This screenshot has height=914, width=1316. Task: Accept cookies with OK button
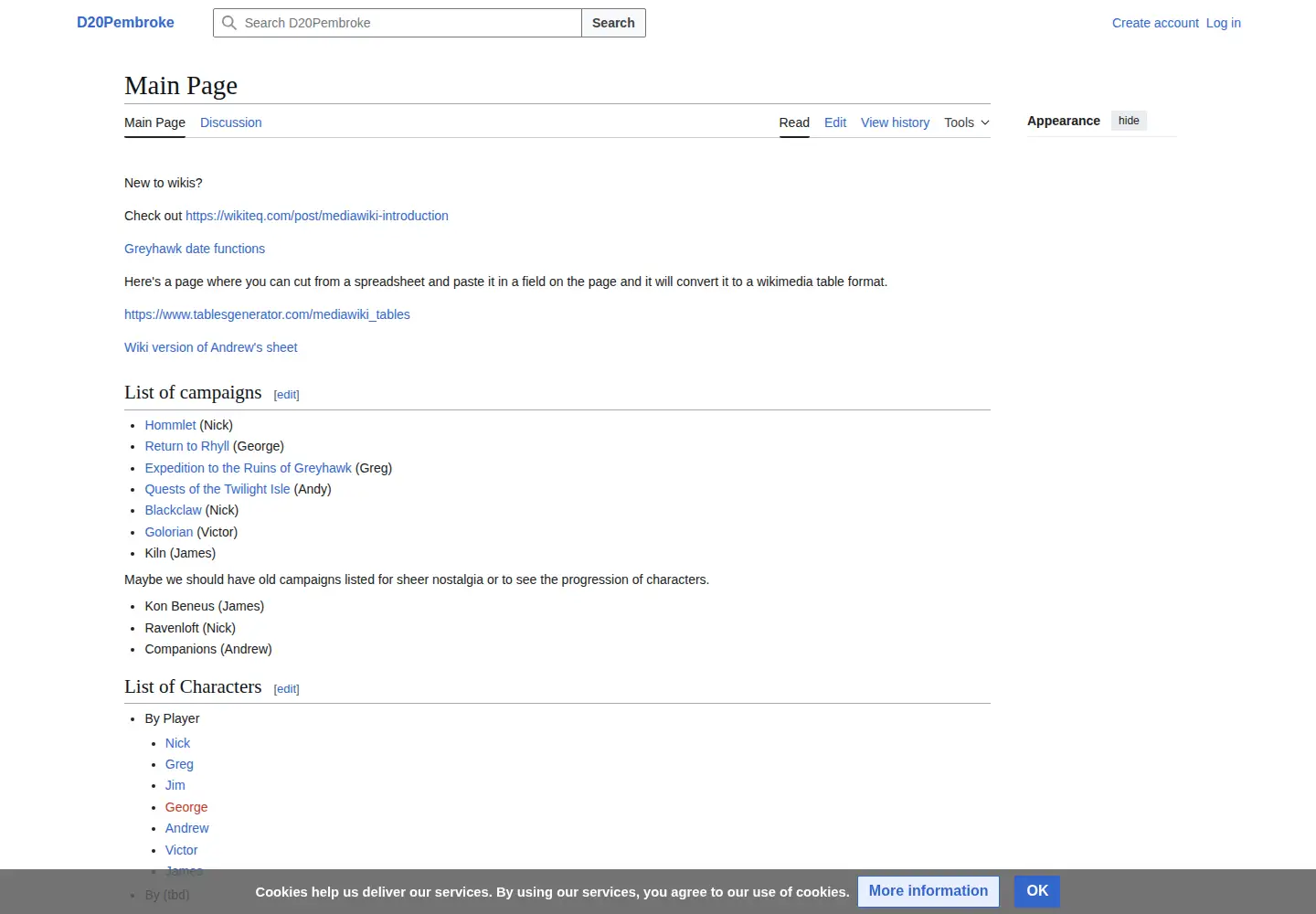pos(1037,891)
